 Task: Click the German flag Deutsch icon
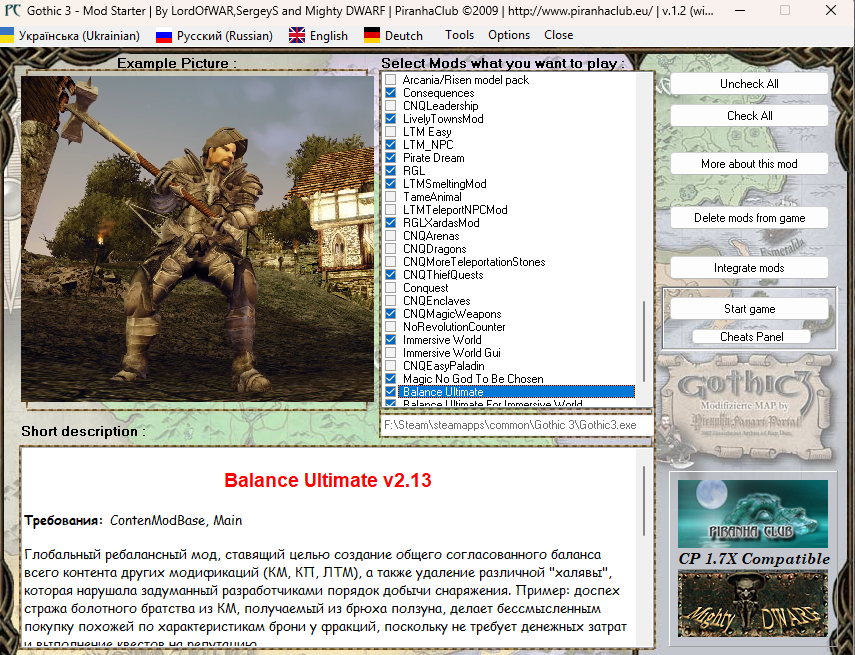click(371, 35)
